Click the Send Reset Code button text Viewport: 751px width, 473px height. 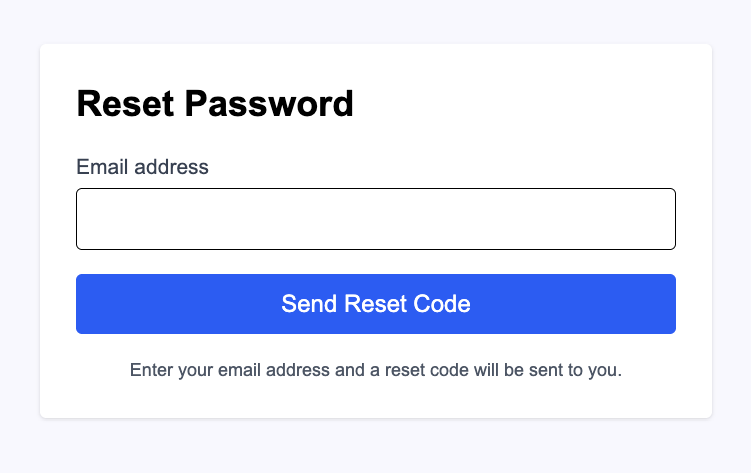[375, 304]
